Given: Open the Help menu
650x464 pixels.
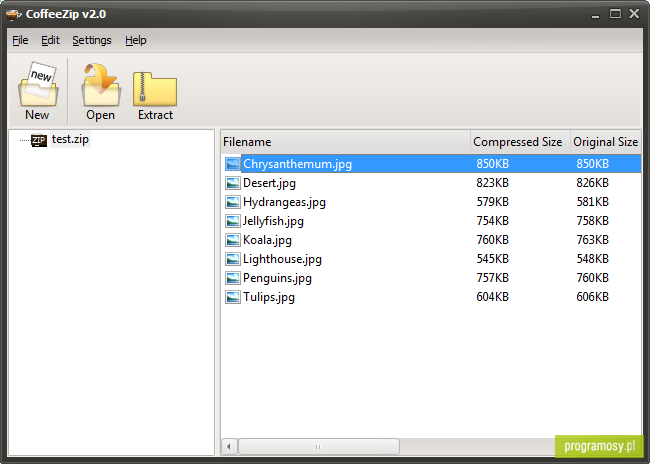Looking at the screenshot, I should (136, 40).
